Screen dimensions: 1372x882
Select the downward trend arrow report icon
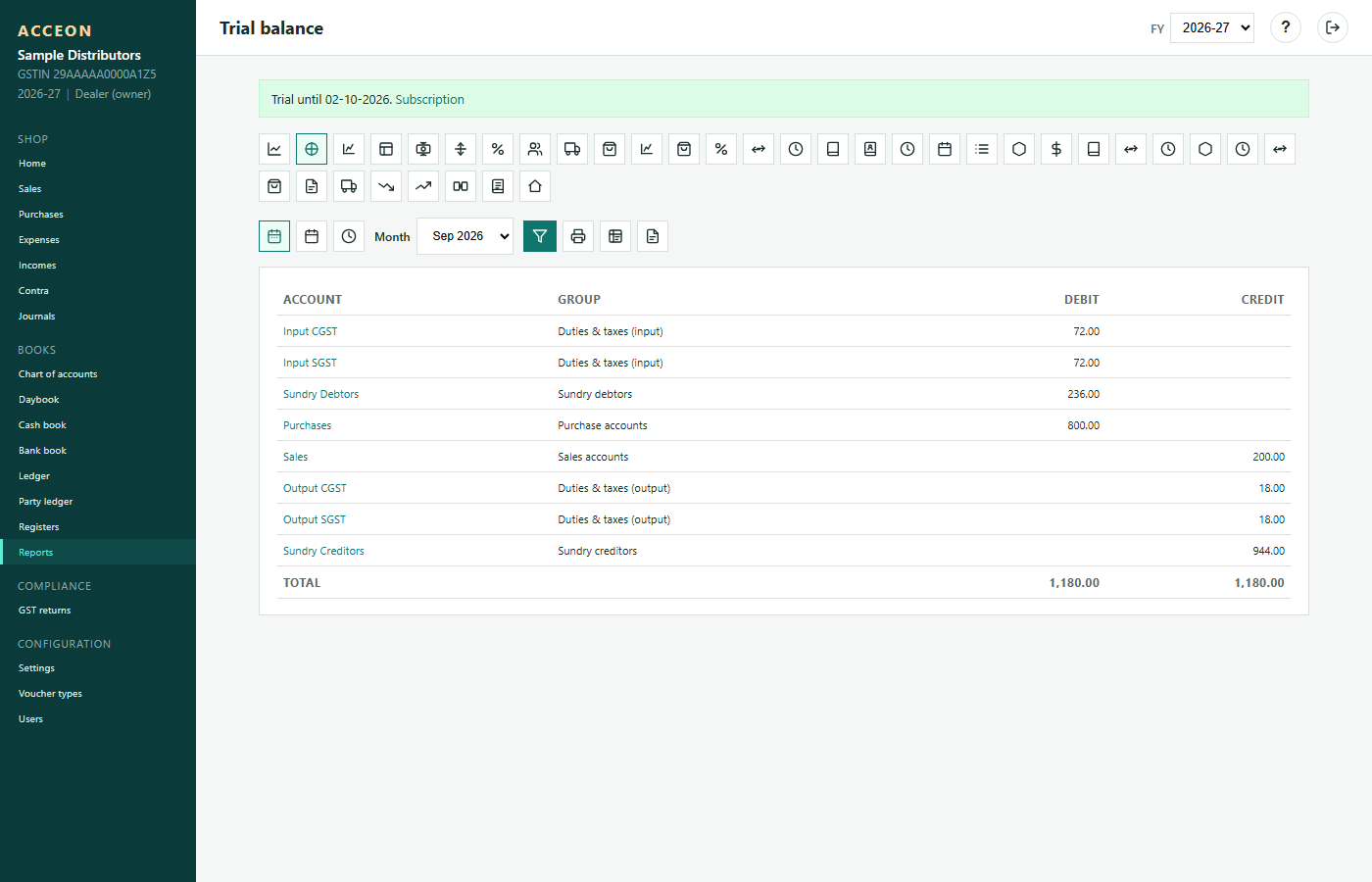(386, 186)
